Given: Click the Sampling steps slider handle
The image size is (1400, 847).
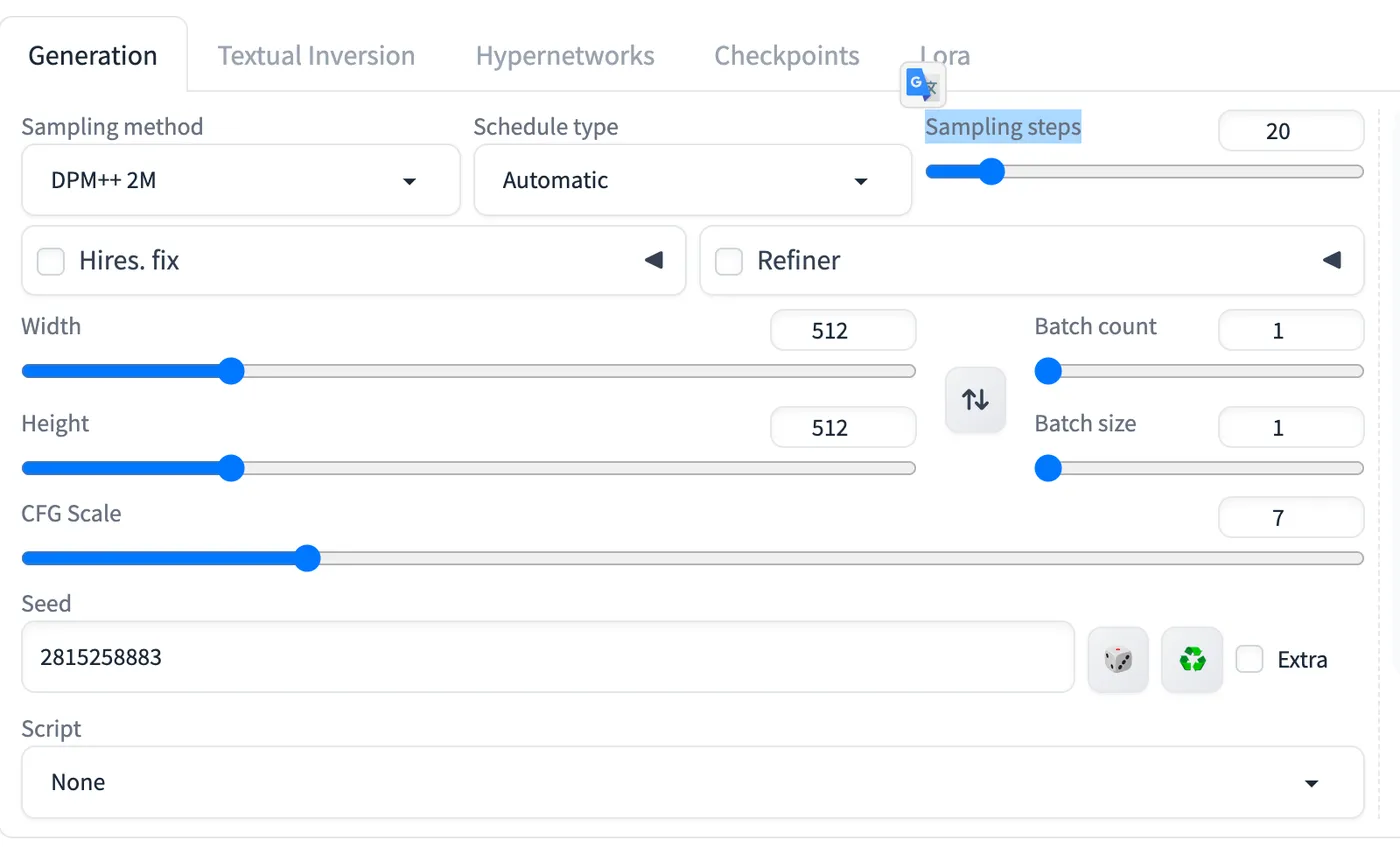Looking at the screenshot, I should pos(991,172).
